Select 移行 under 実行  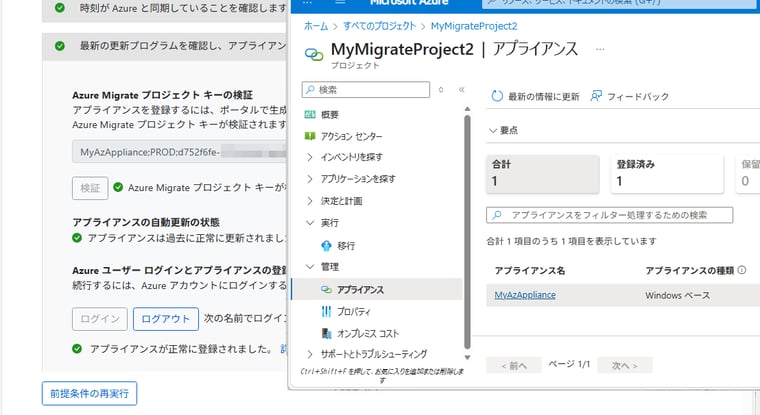(346, 246)
